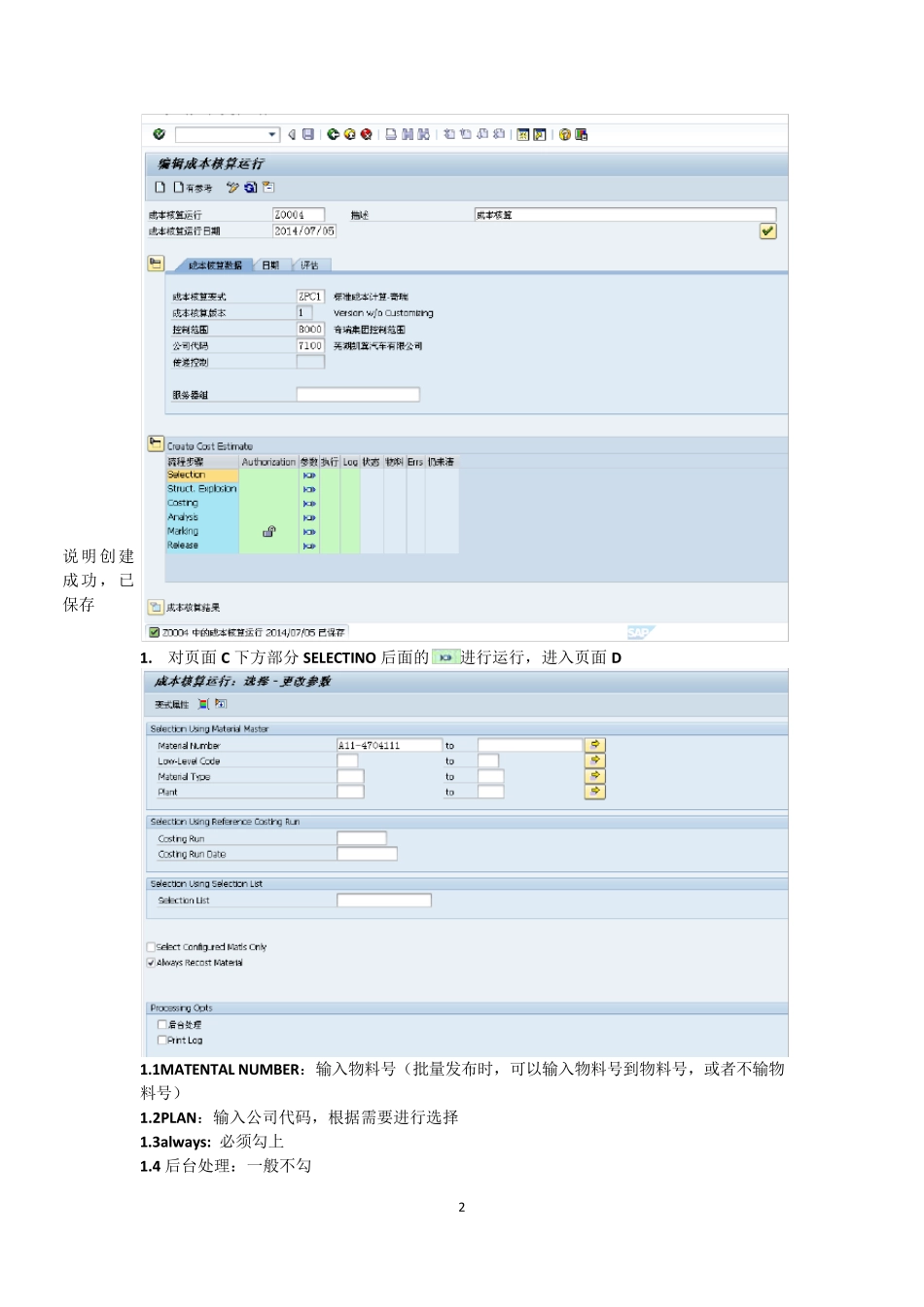Click the Find Next binoculars icon

pyautogui.click(x=423, y=134)
